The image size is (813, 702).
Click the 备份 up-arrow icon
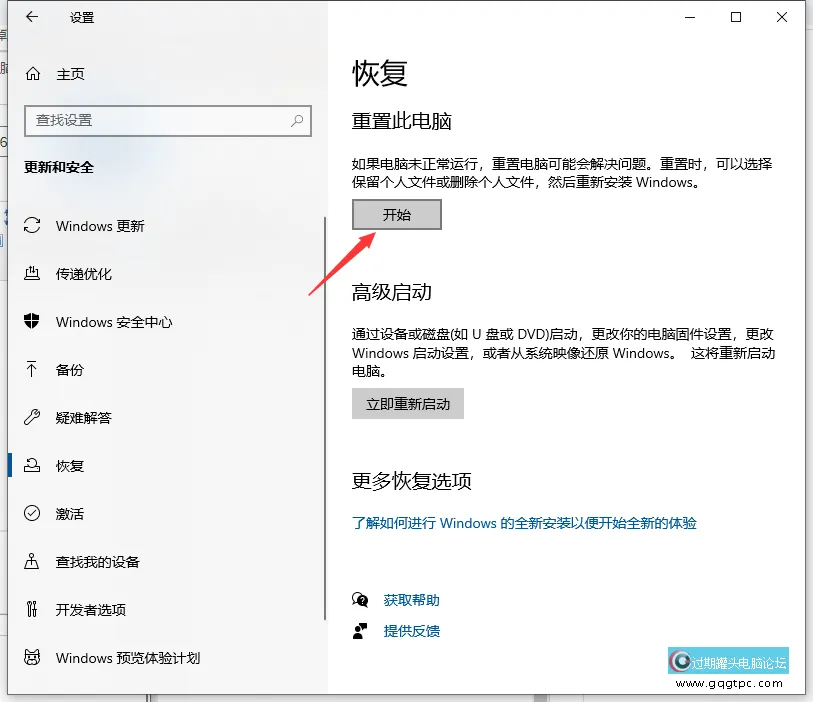32,370
